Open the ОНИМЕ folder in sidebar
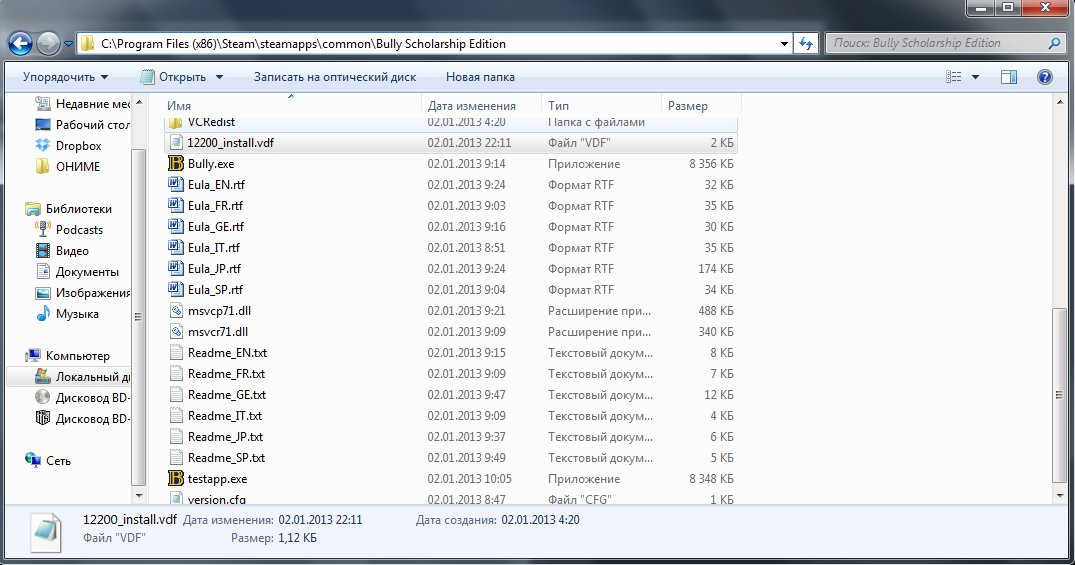Screen dimensions: 1075x565 coord(69,167)
